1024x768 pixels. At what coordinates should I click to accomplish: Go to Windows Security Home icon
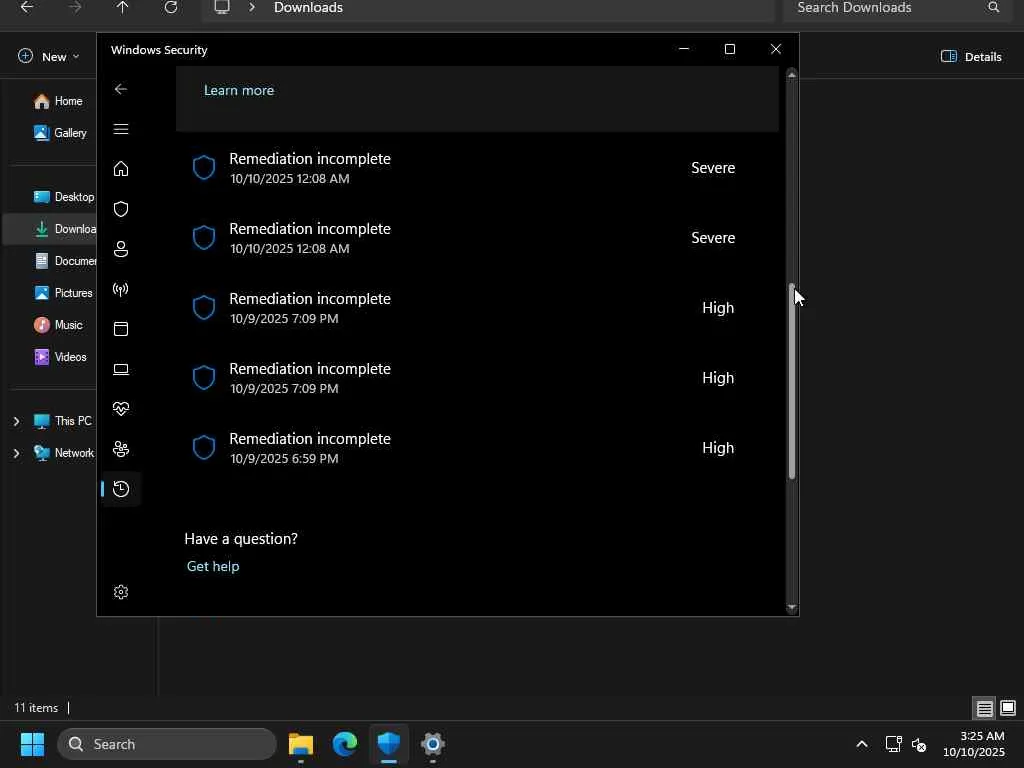pyautogui.click(x=121, y=169)
